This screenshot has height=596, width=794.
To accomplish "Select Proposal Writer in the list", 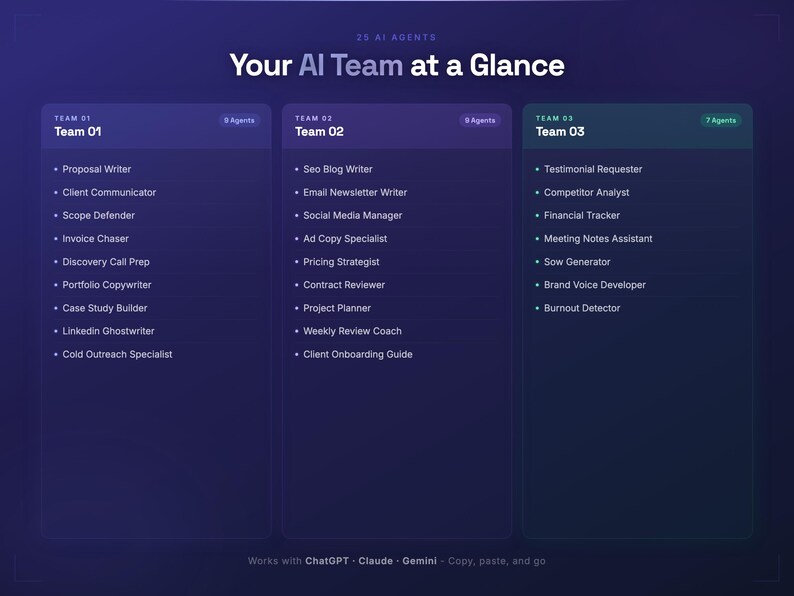I will [x=97, y=169].
